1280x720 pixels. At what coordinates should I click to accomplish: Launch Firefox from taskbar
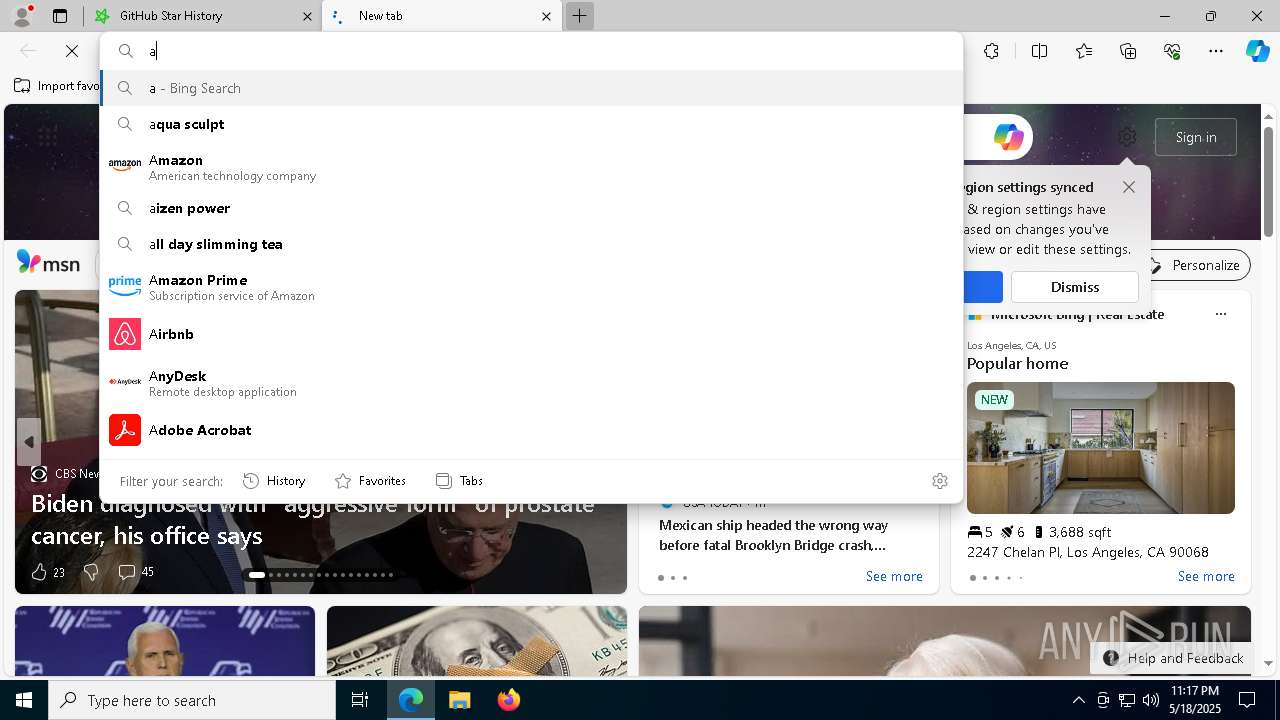[x=508, y=700]
